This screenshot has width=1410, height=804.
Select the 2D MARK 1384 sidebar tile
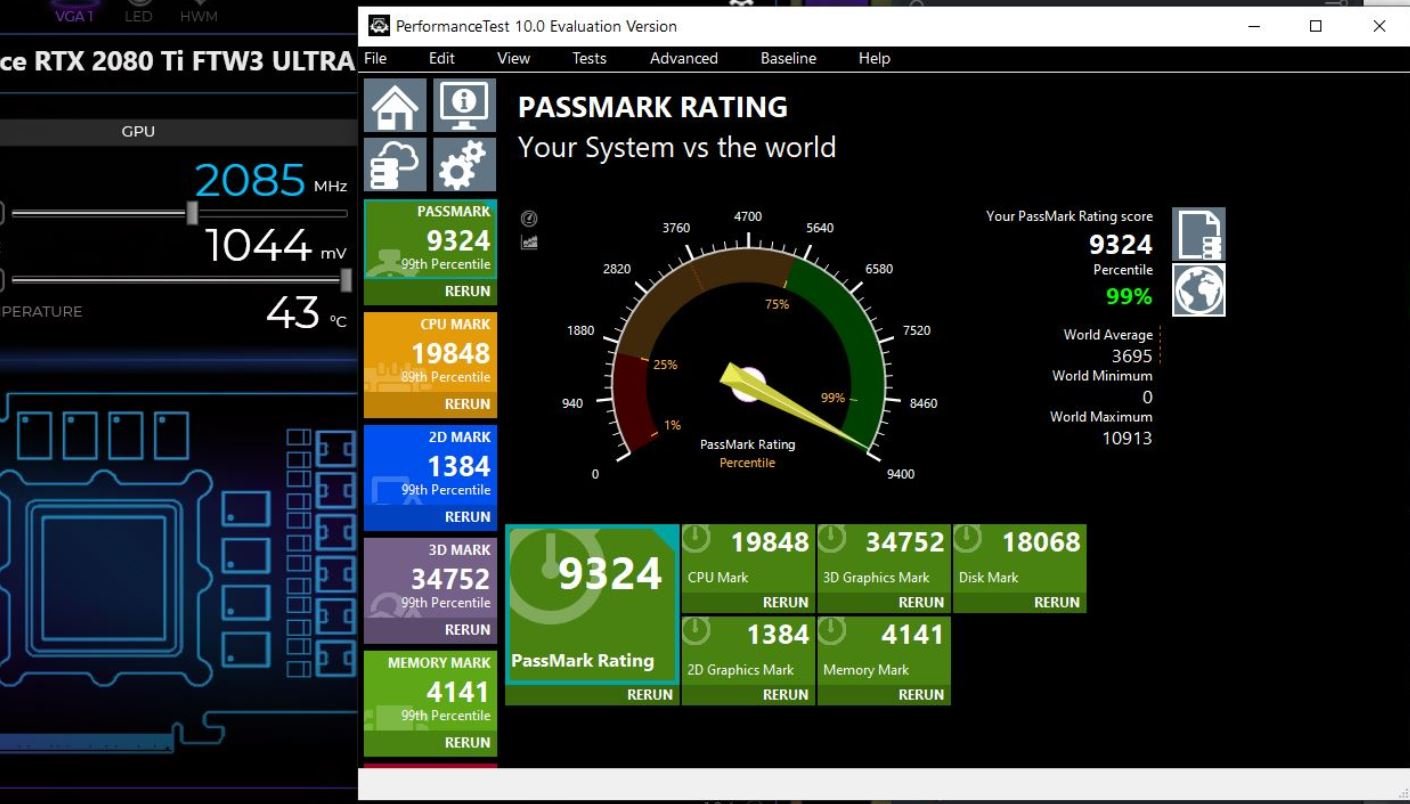[x=430, y=466]
